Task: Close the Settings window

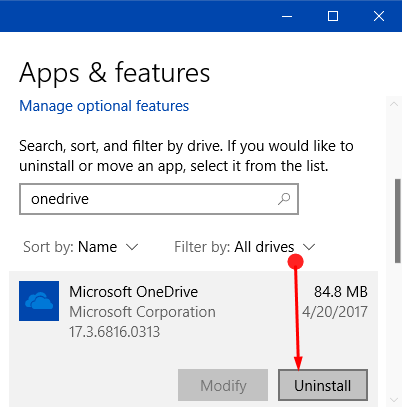Action: tap(379, 16)
